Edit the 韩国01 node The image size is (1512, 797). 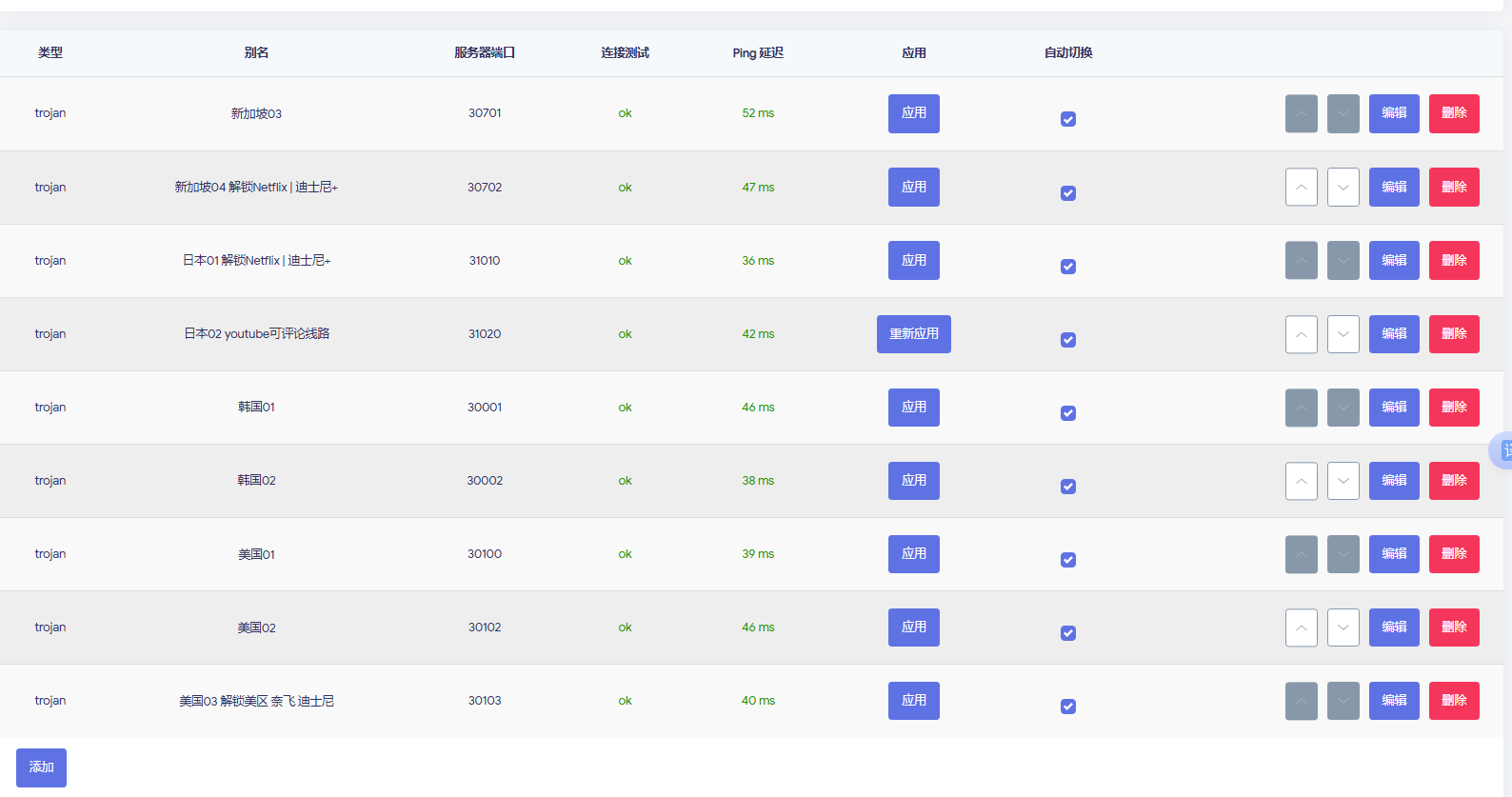1393,408
